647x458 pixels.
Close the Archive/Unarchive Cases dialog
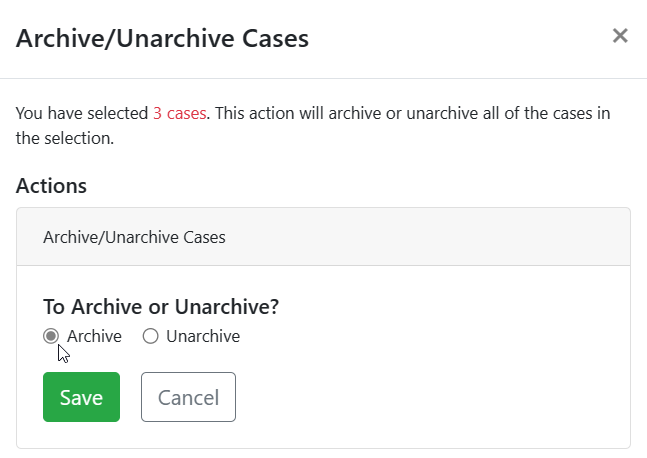[x=620, y=37]
